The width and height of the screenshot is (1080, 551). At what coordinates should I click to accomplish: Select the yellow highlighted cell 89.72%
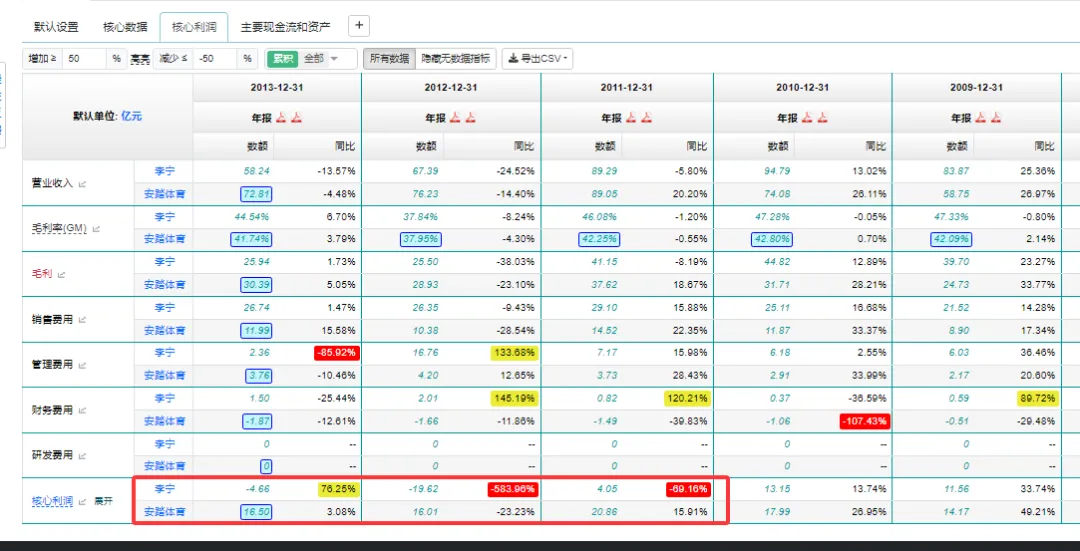(x=1037, y=398)
